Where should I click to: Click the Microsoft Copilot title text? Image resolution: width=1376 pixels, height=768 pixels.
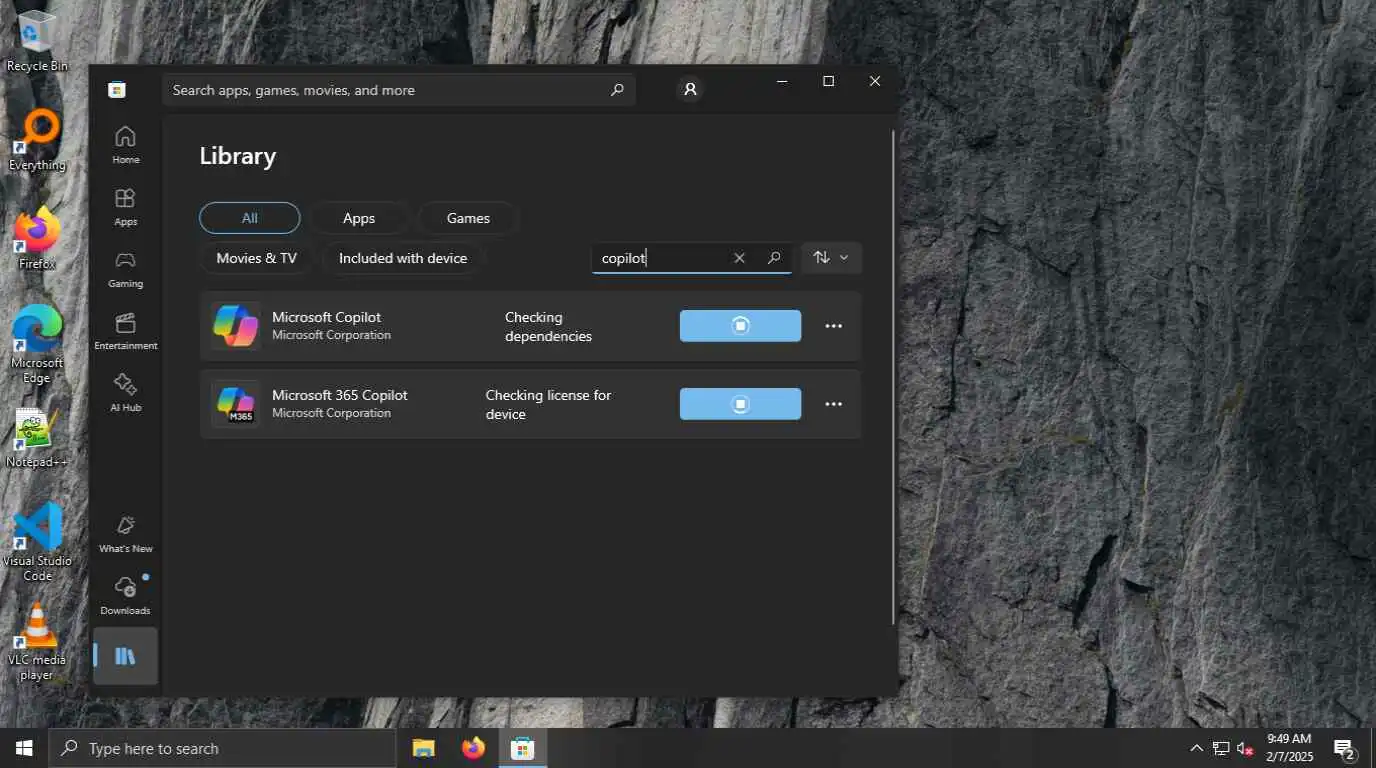click(x=326, y=317)
